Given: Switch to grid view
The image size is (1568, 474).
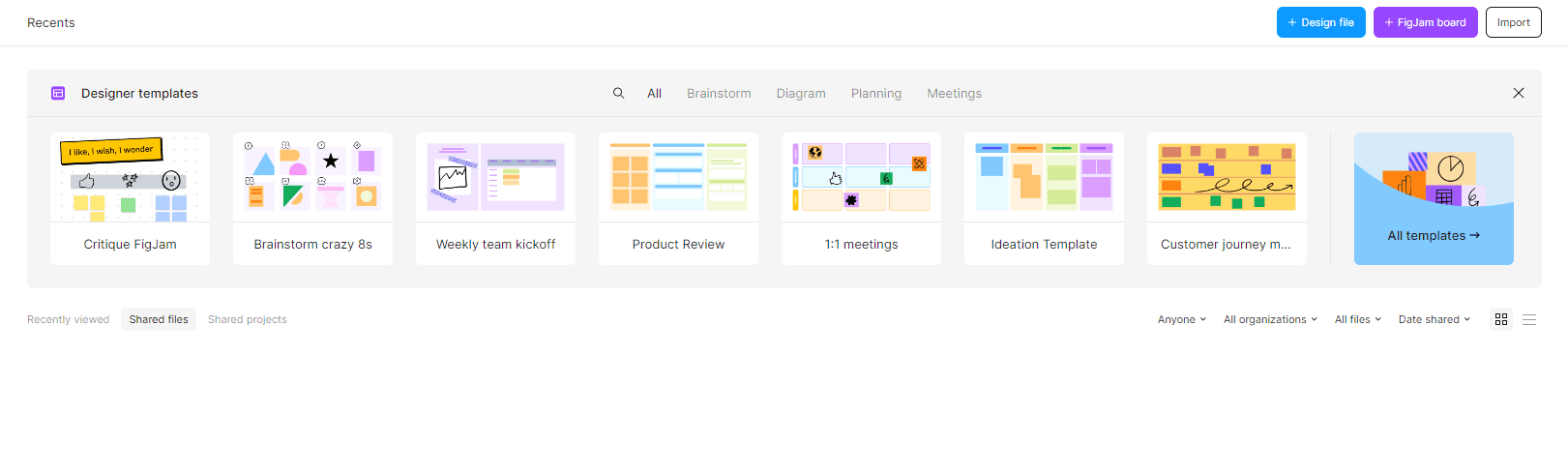Looking at the screenshot, I should (x=1501, y=319).
